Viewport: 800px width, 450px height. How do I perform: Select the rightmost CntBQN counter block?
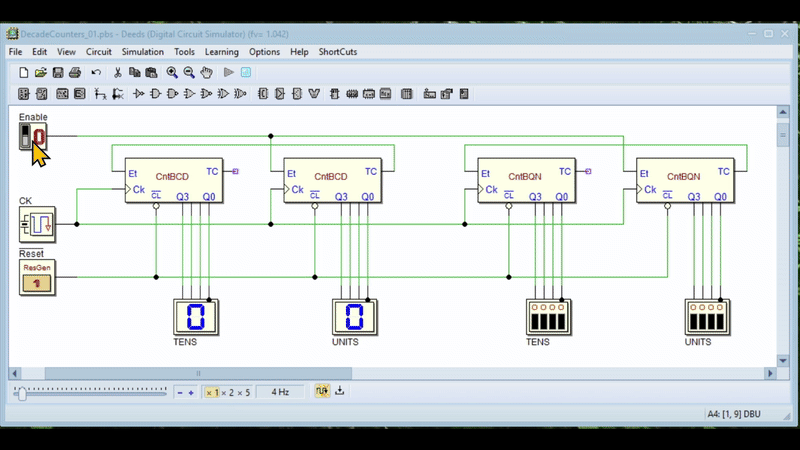[685, 180]
